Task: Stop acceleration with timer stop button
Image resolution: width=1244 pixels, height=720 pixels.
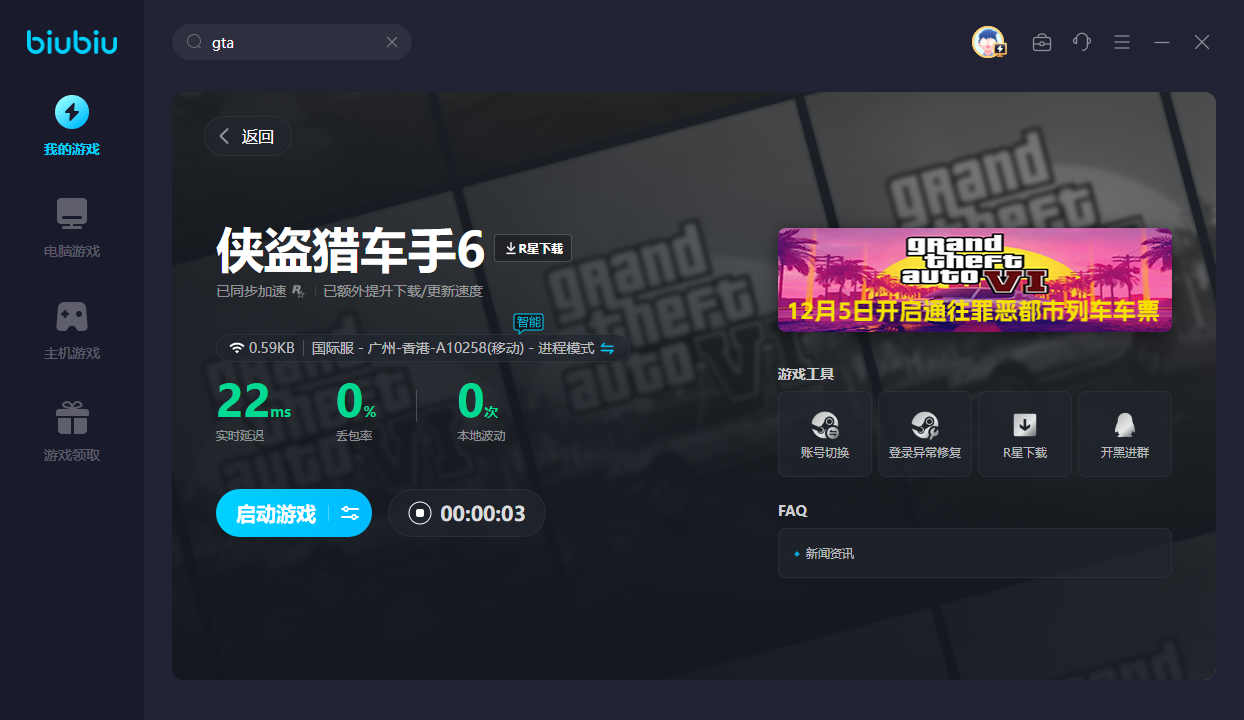Action: pyautogui.click(x=420, y=513)
